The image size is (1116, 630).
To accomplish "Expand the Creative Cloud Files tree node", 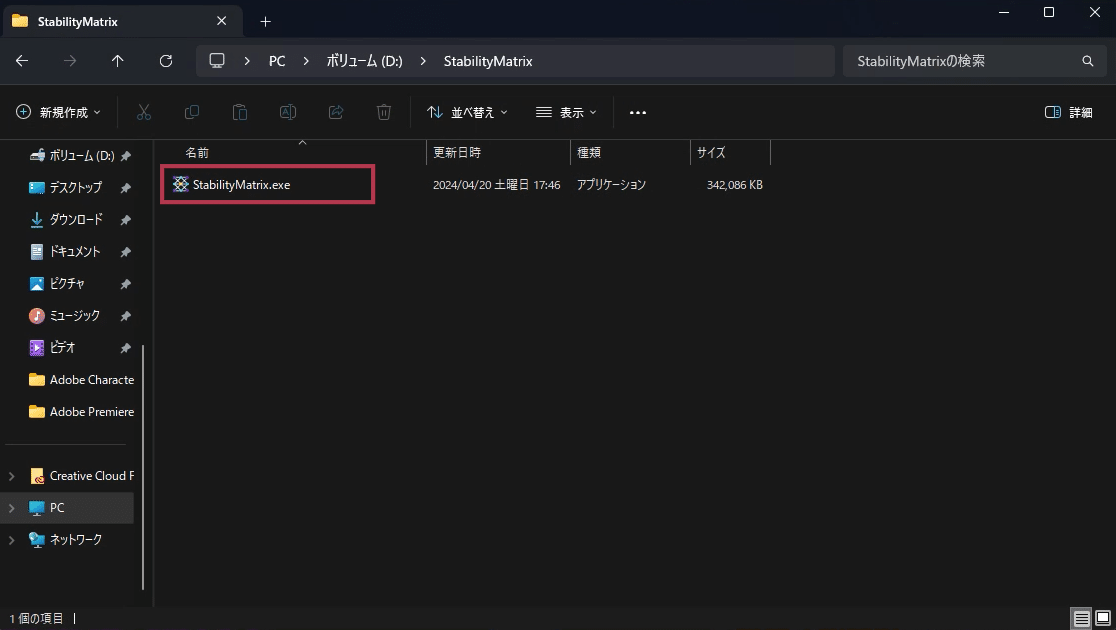I will click(x=11, y=476).
